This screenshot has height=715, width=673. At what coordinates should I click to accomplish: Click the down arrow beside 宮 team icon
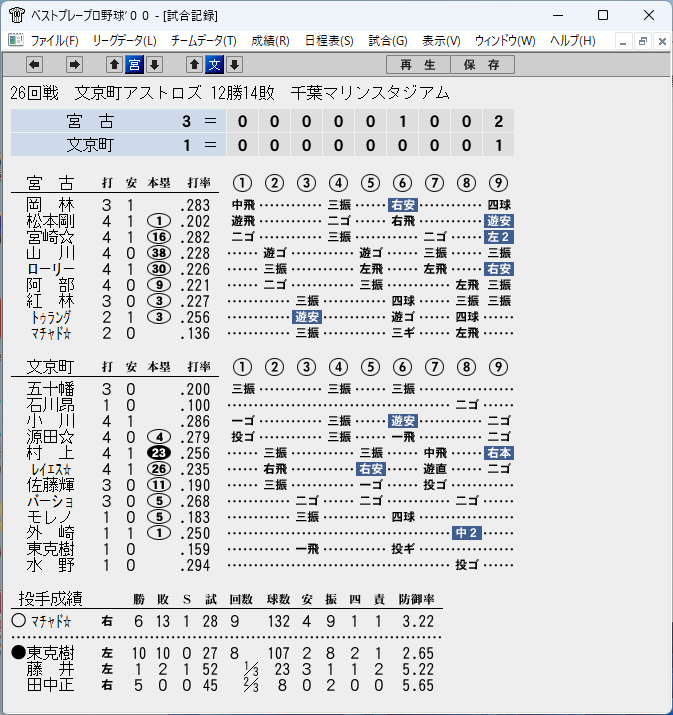[x=155, y=65]
